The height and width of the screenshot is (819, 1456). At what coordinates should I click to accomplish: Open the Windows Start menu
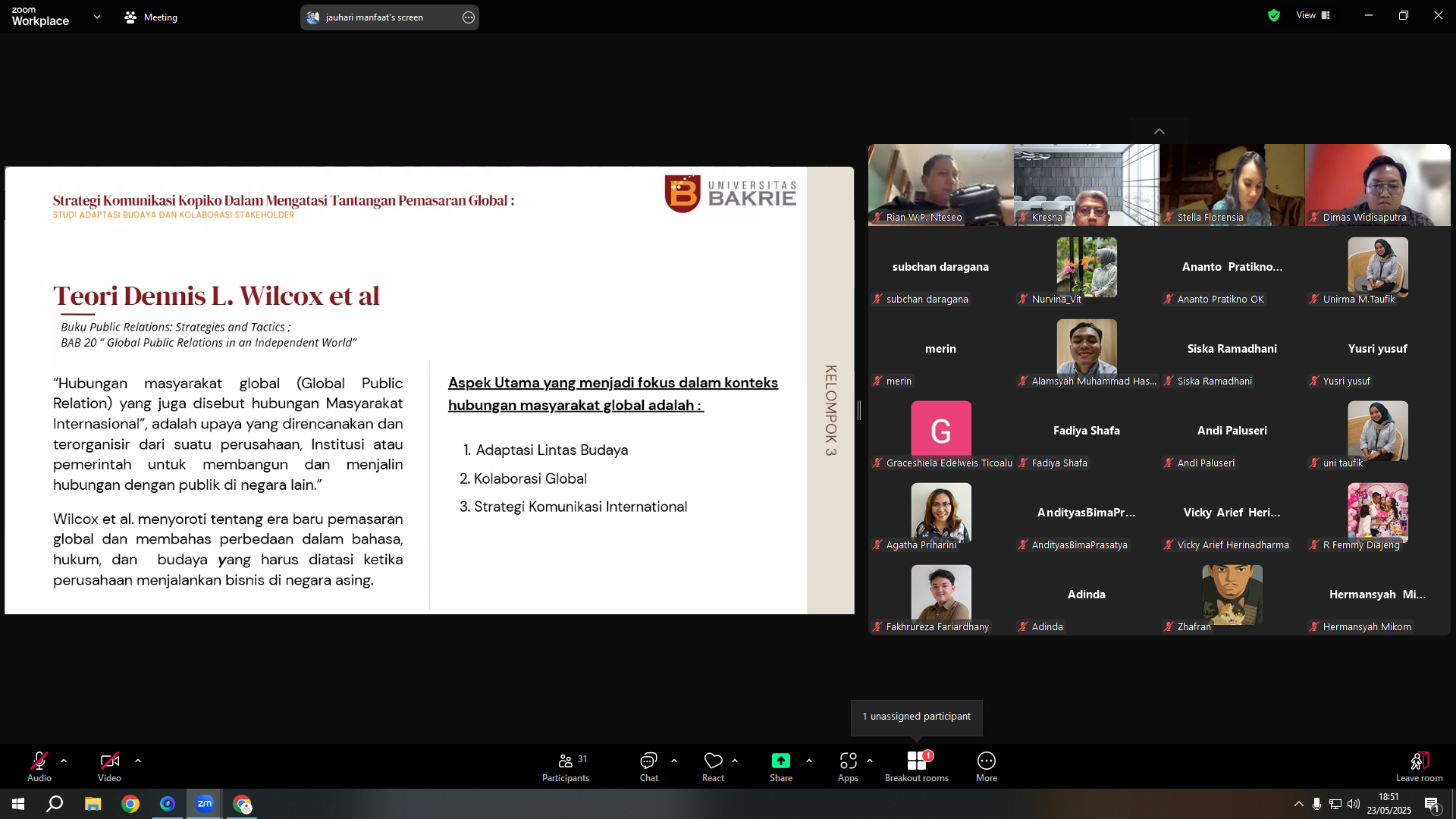pos(18,804)
